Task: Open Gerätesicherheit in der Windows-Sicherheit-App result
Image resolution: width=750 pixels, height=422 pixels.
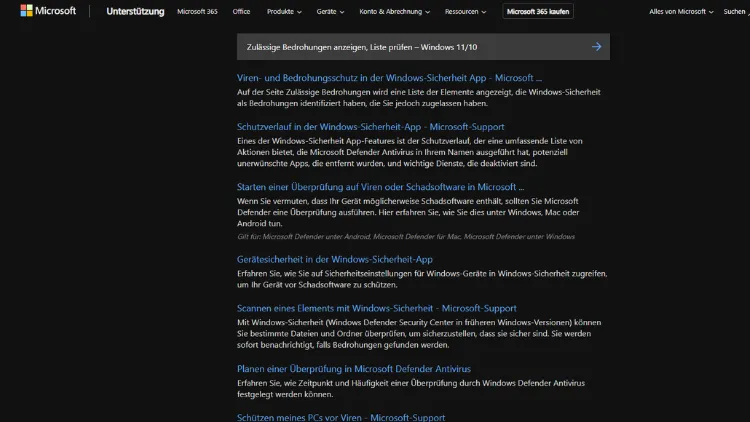Action: tap(335, 259)
